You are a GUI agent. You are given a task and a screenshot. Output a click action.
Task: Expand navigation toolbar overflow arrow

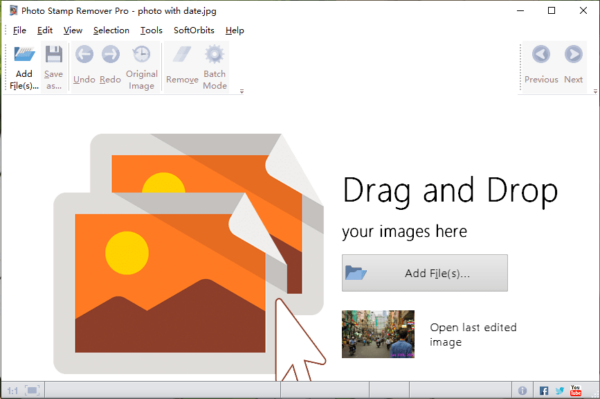coord(595,91)
